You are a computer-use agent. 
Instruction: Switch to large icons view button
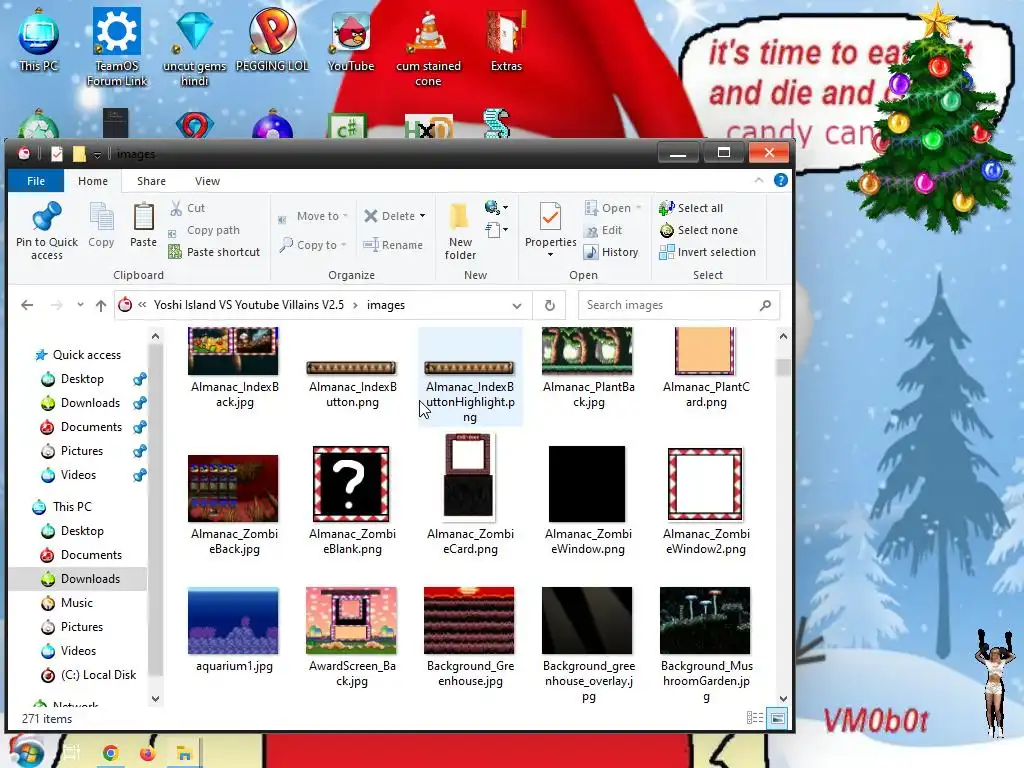pos(777,718)
